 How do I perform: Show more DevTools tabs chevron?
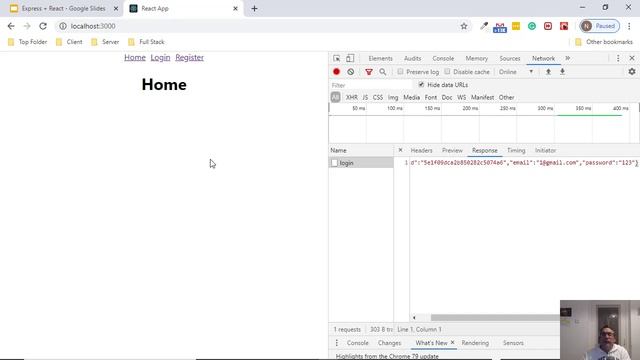(568, 58)
